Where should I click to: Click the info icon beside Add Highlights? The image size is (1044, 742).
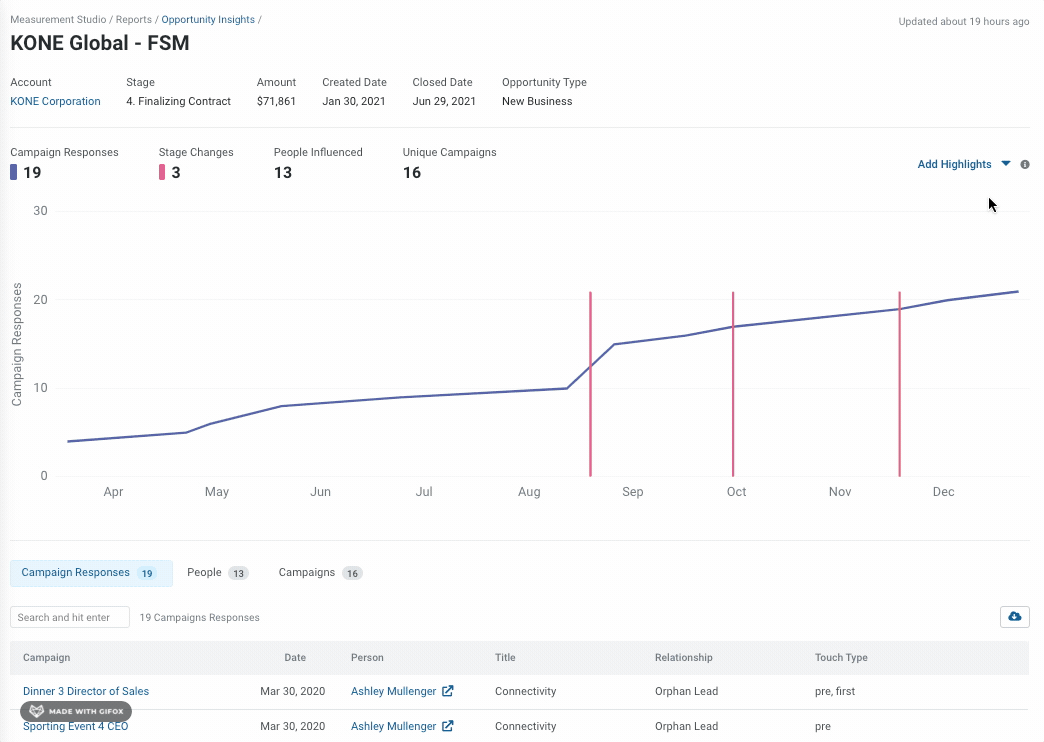pos(1025,165)
